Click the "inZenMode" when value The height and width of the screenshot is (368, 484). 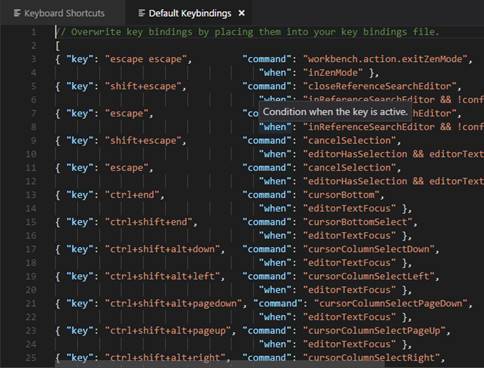pos(333,73)
